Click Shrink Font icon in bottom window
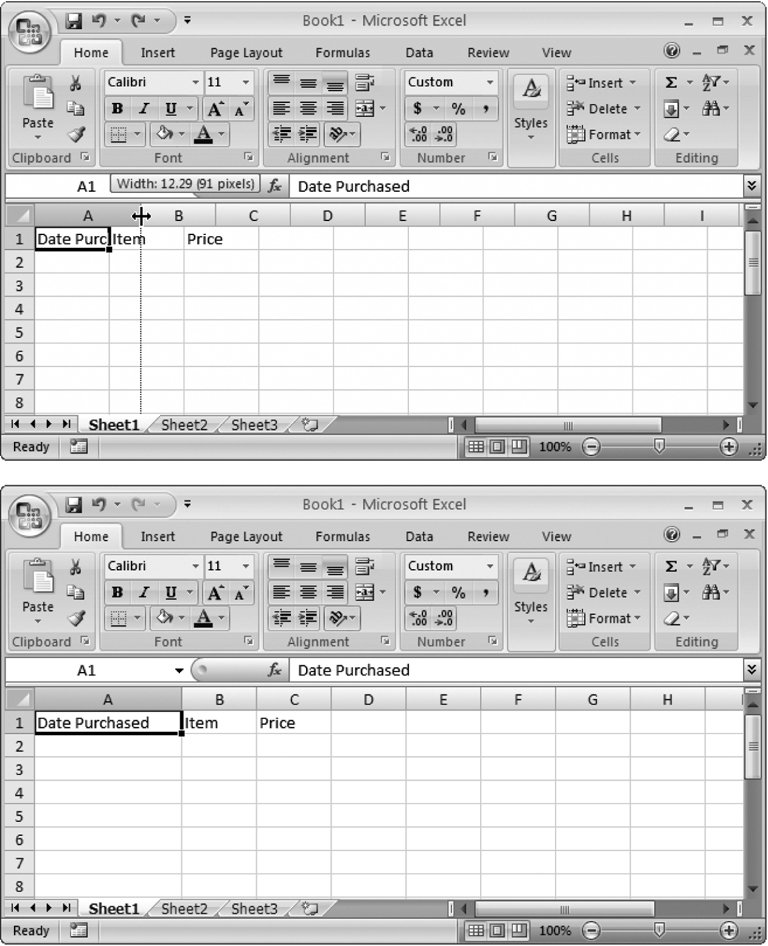This screenshot has height=946, width=768. 241,593
